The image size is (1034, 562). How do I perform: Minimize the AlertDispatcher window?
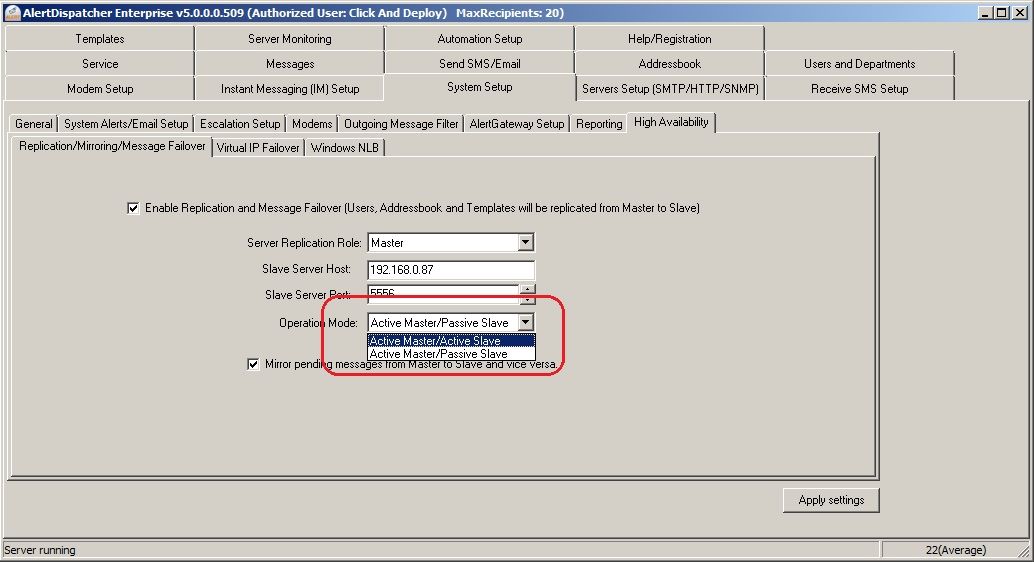click(x=985, y=13)
